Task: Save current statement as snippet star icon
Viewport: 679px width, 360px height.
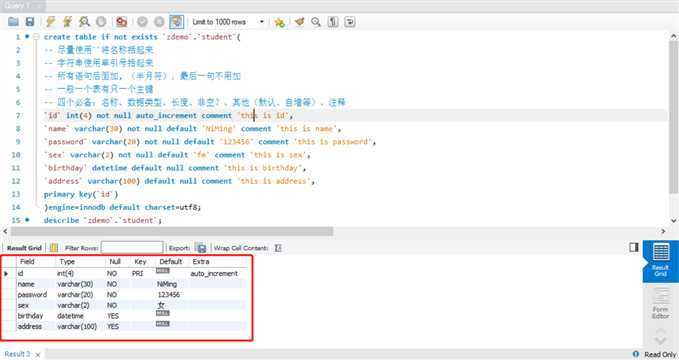Action: (280, 22)
